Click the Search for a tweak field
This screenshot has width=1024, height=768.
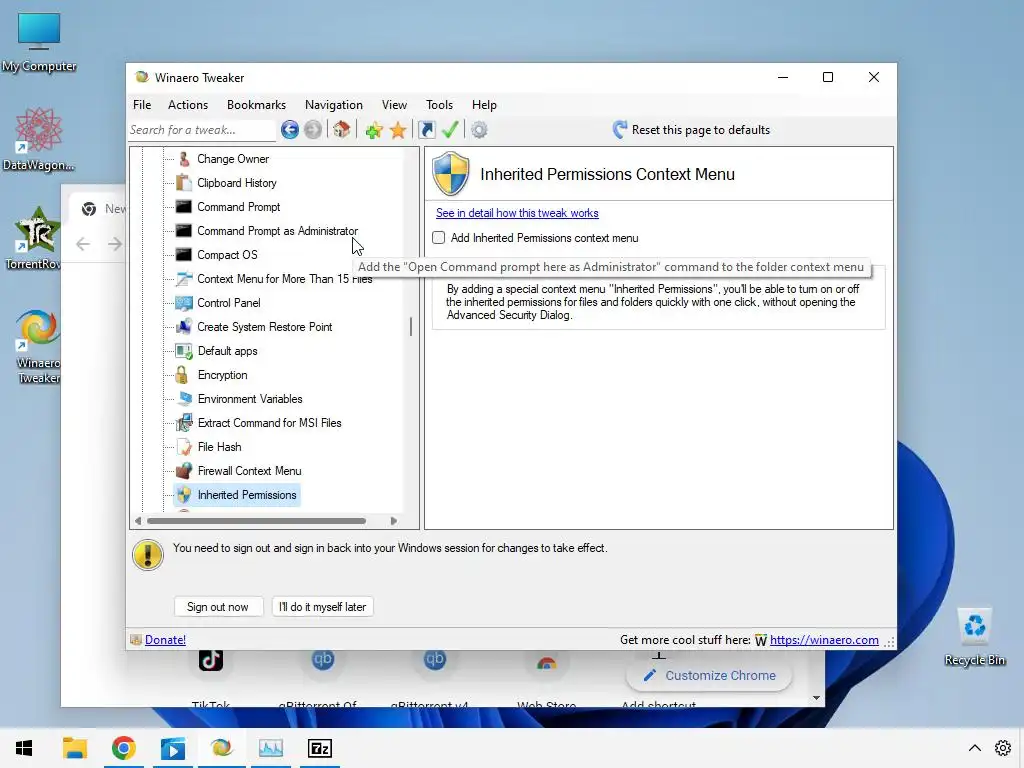202,130
